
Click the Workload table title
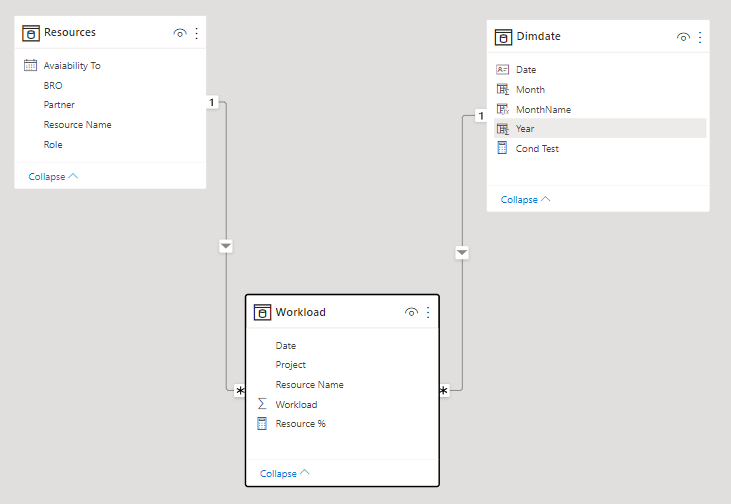click(301, 312)
